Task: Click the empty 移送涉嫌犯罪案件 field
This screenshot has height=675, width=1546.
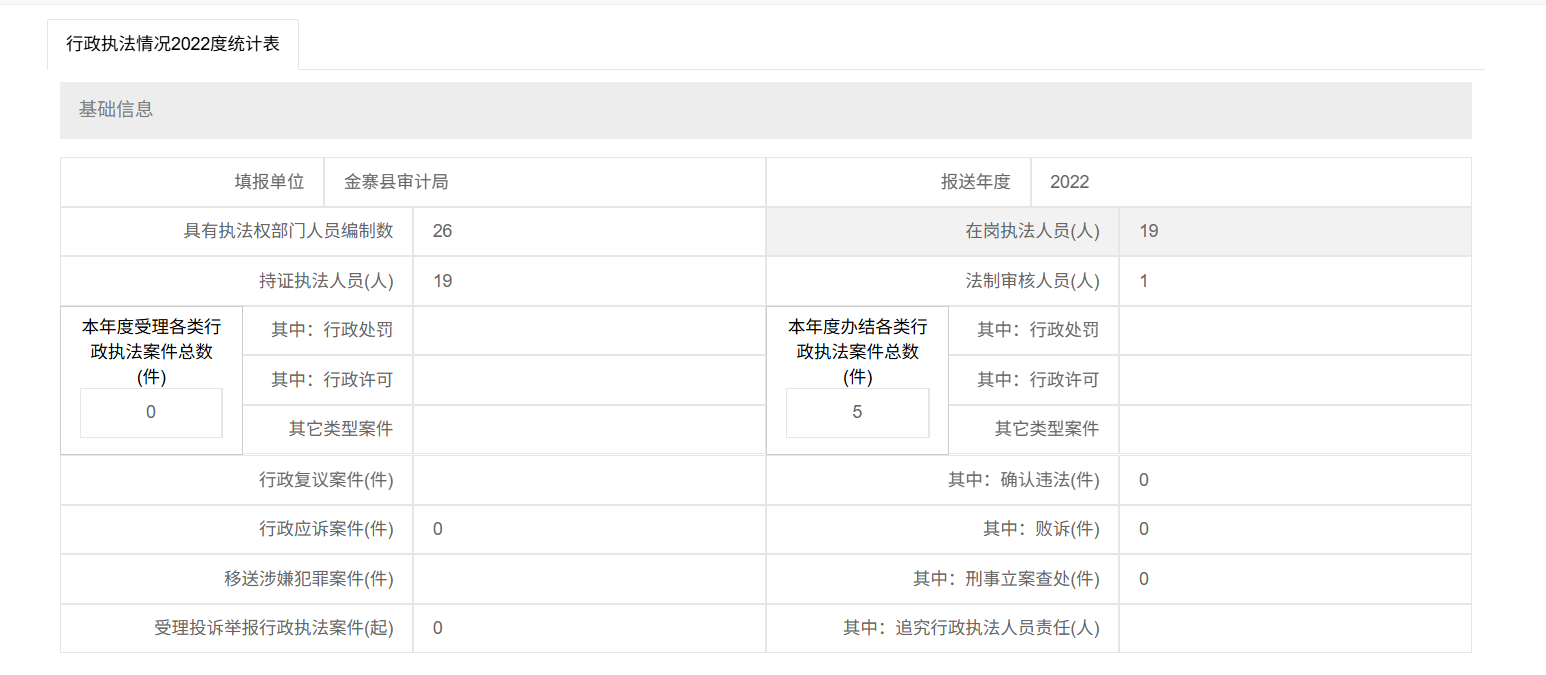Action: click(x=588, y=579)
